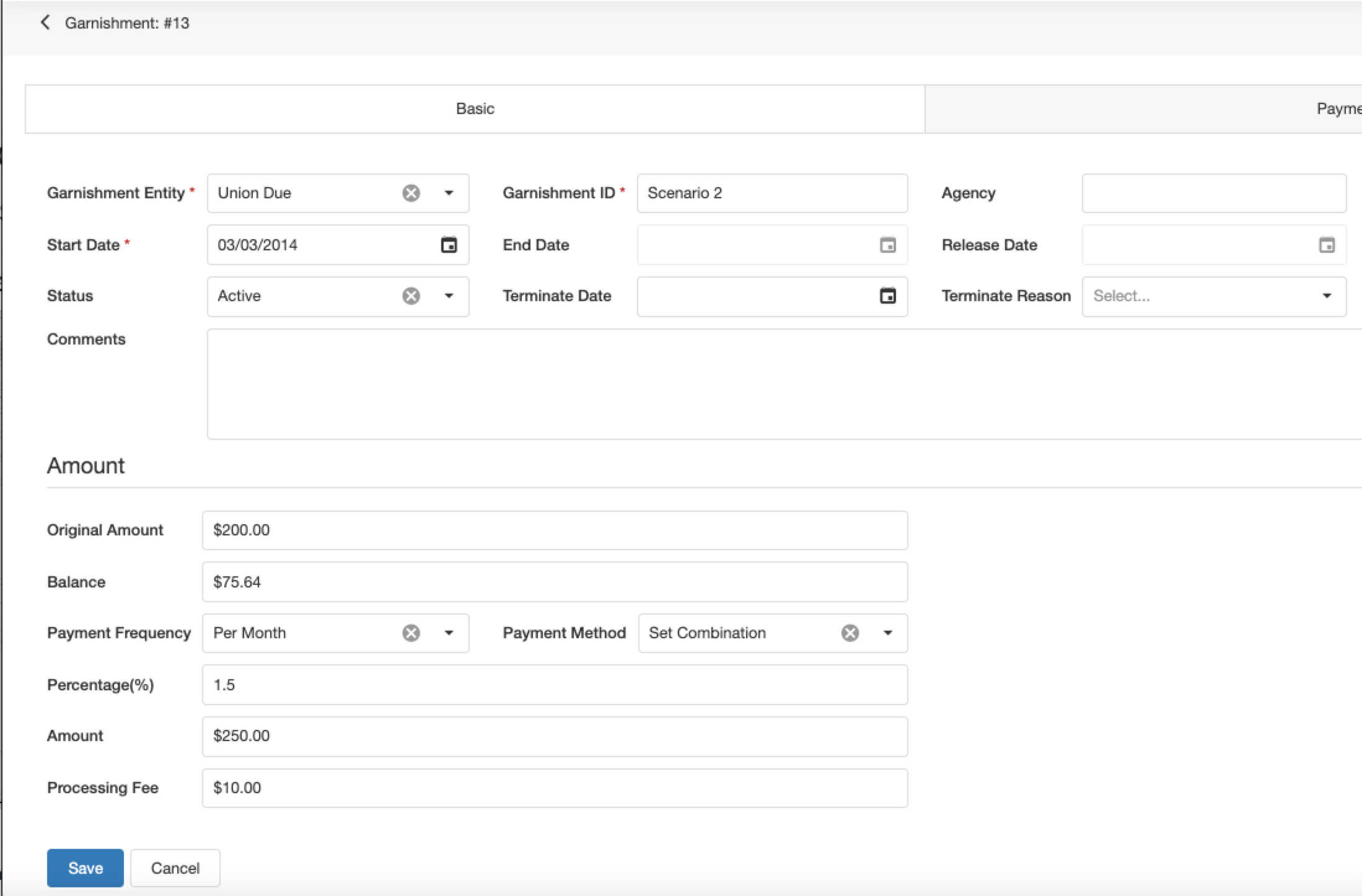Click the back arrow beside Garnishment #13
Image resolution: width=1362 pixels, height=896 pixels.
(x=45, y=23)
